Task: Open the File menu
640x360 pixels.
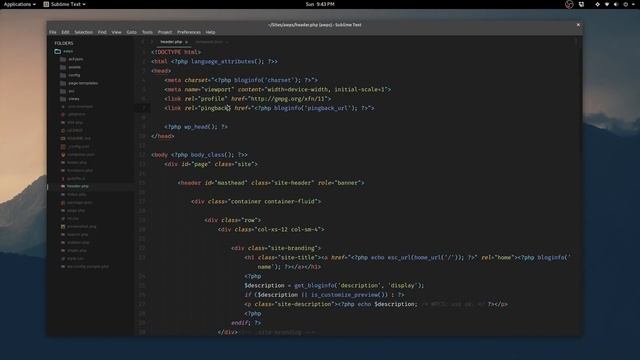Action: click(x=53, y=32)
